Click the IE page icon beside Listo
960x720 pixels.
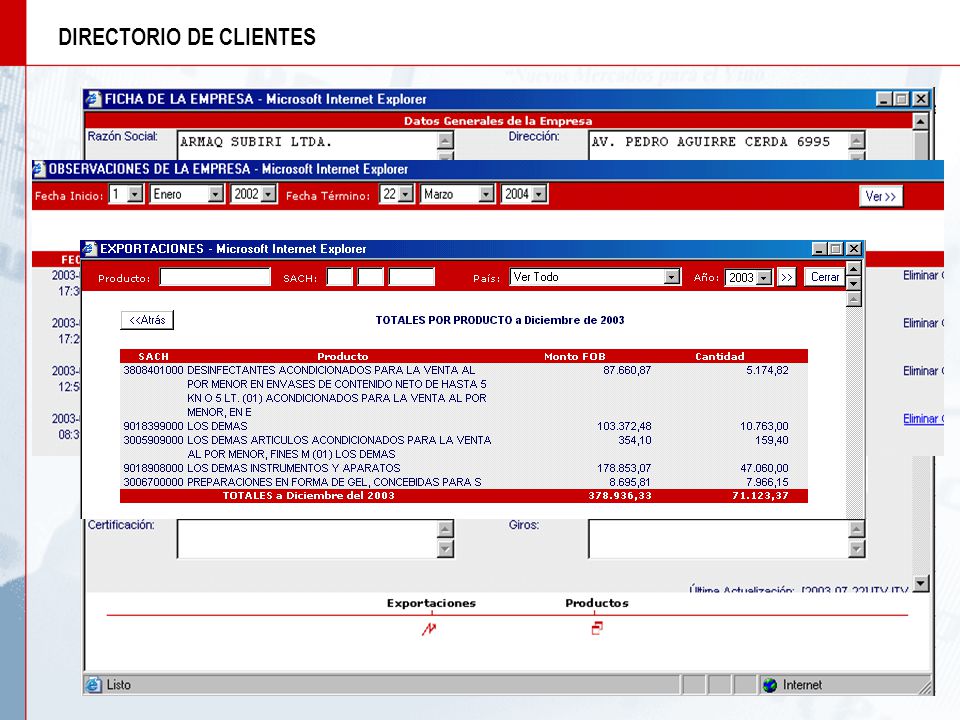pyautogui.click(x=93, y=685)
